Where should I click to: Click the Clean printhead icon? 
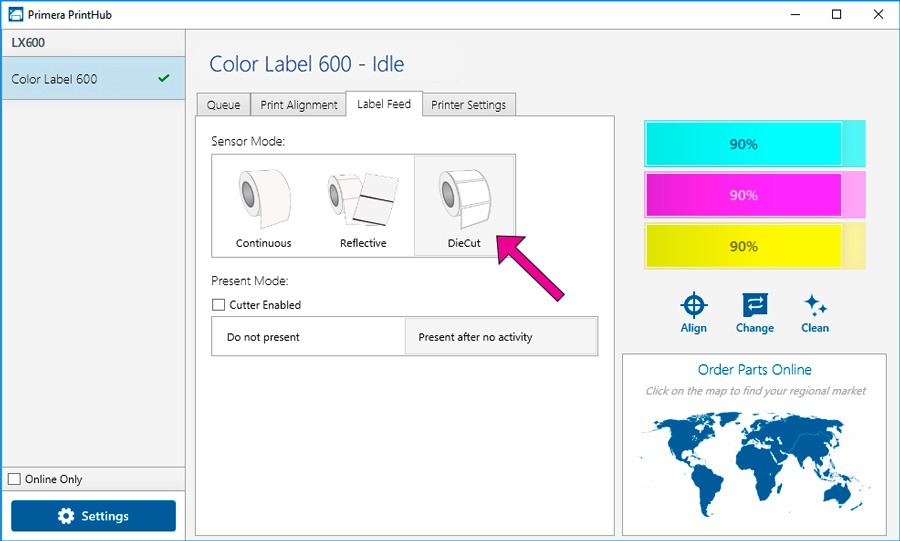[815, 305]
